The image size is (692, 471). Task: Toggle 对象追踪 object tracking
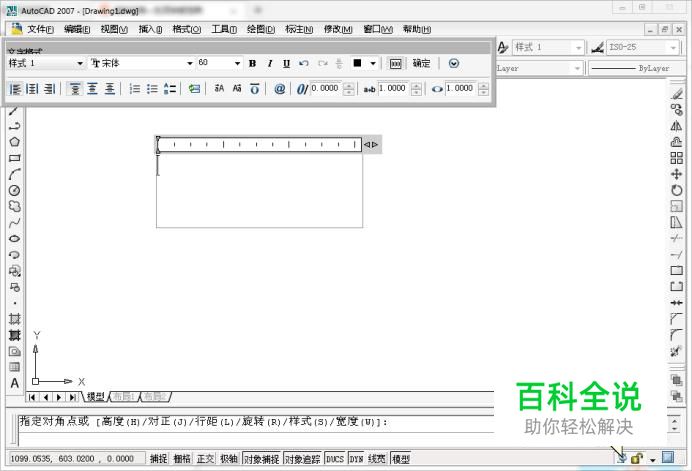(x=303, y=459)
